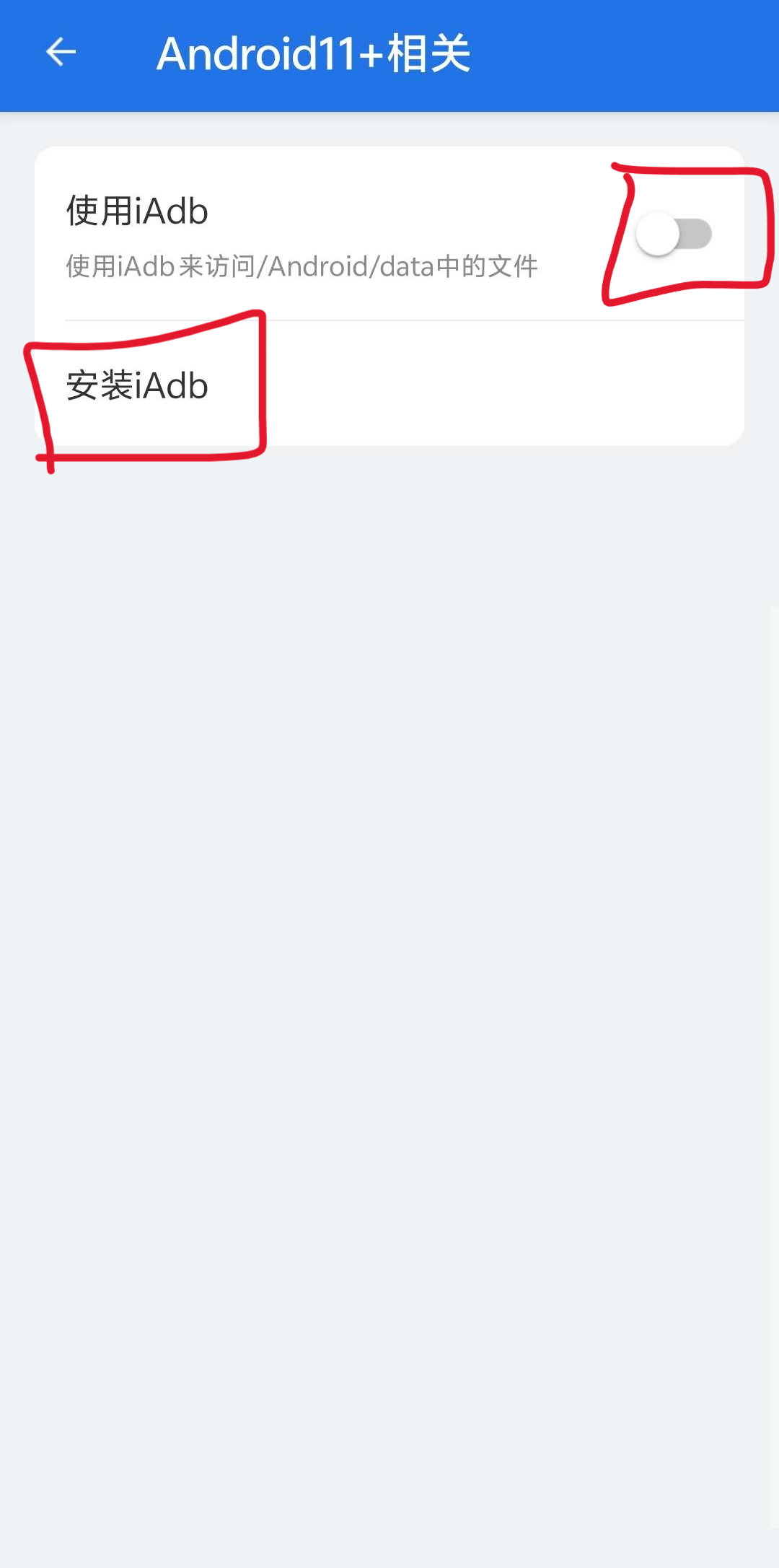Click the blue header bar beside title
Screen dimensions: 779x1568
(620, 55)
